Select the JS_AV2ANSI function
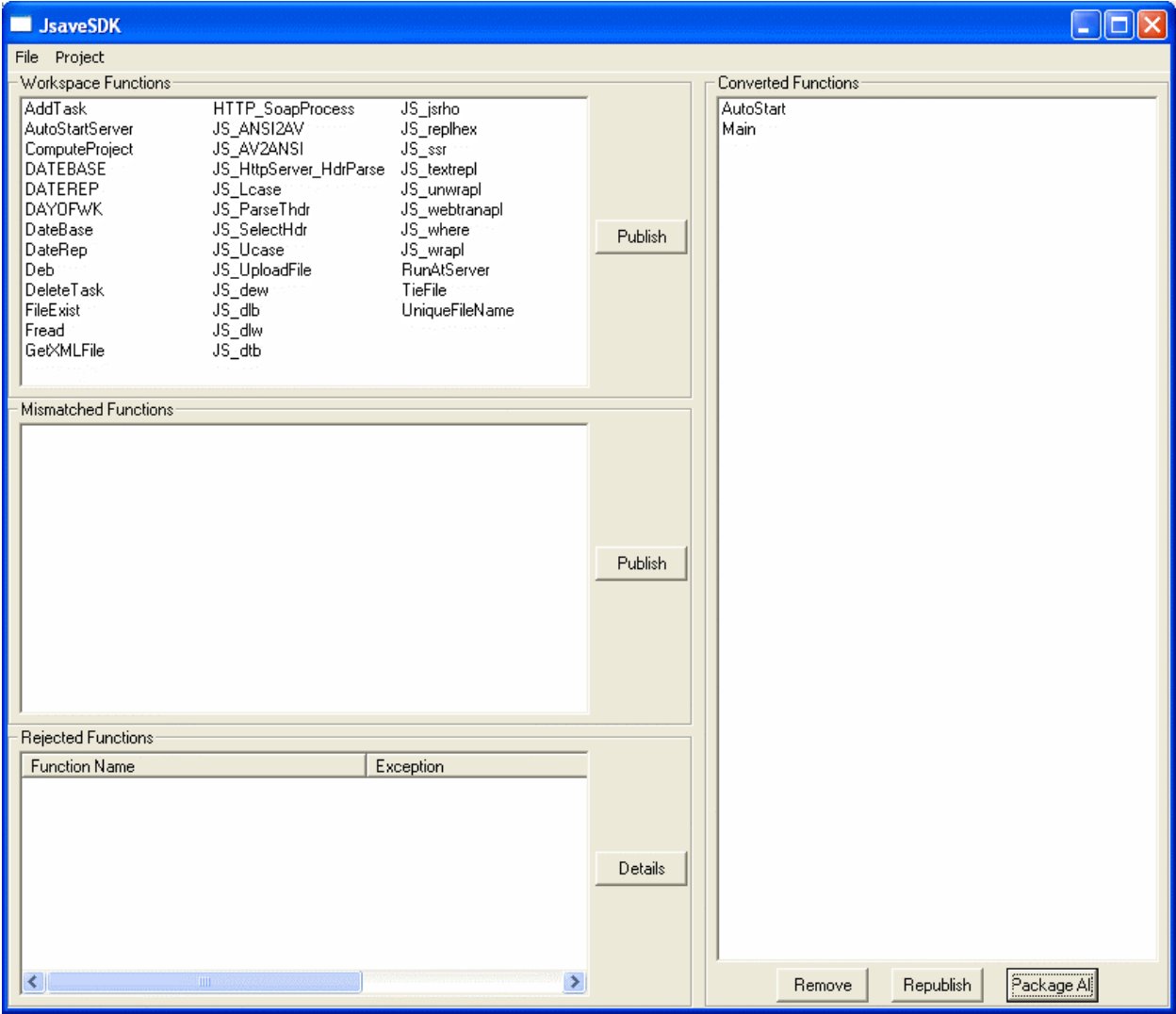Viewport: 1176px width, 1014px height. click(258, 149)
